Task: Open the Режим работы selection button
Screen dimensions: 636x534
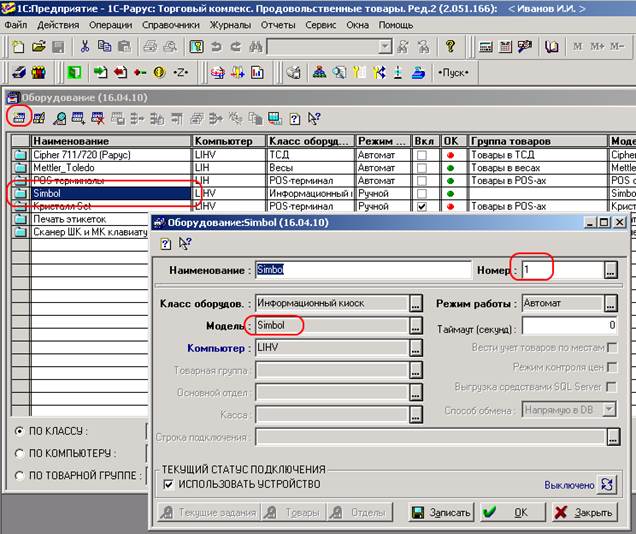Action: click(x=610, y=303)
